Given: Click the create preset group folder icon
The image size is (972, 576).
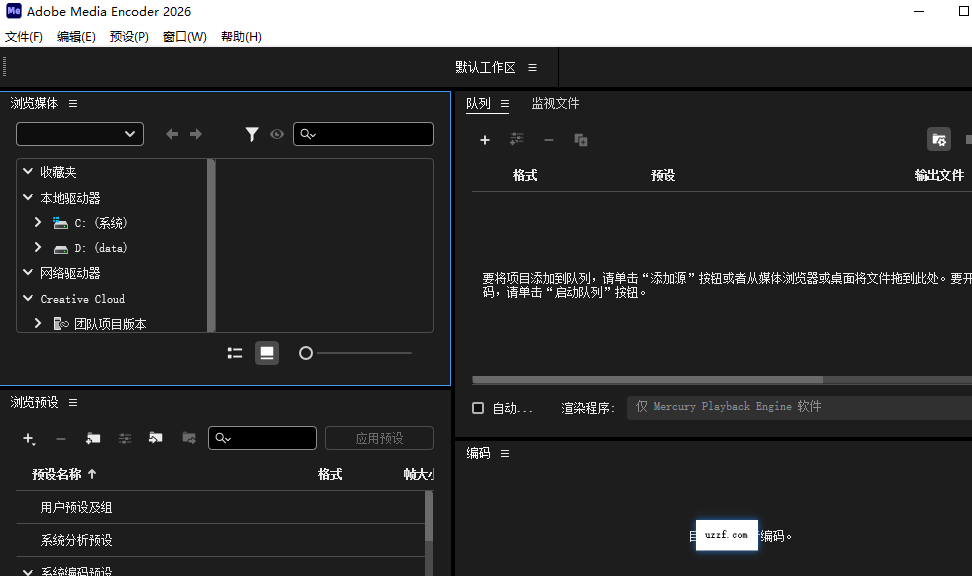Looking at the screenshot, I should [93, 438].
